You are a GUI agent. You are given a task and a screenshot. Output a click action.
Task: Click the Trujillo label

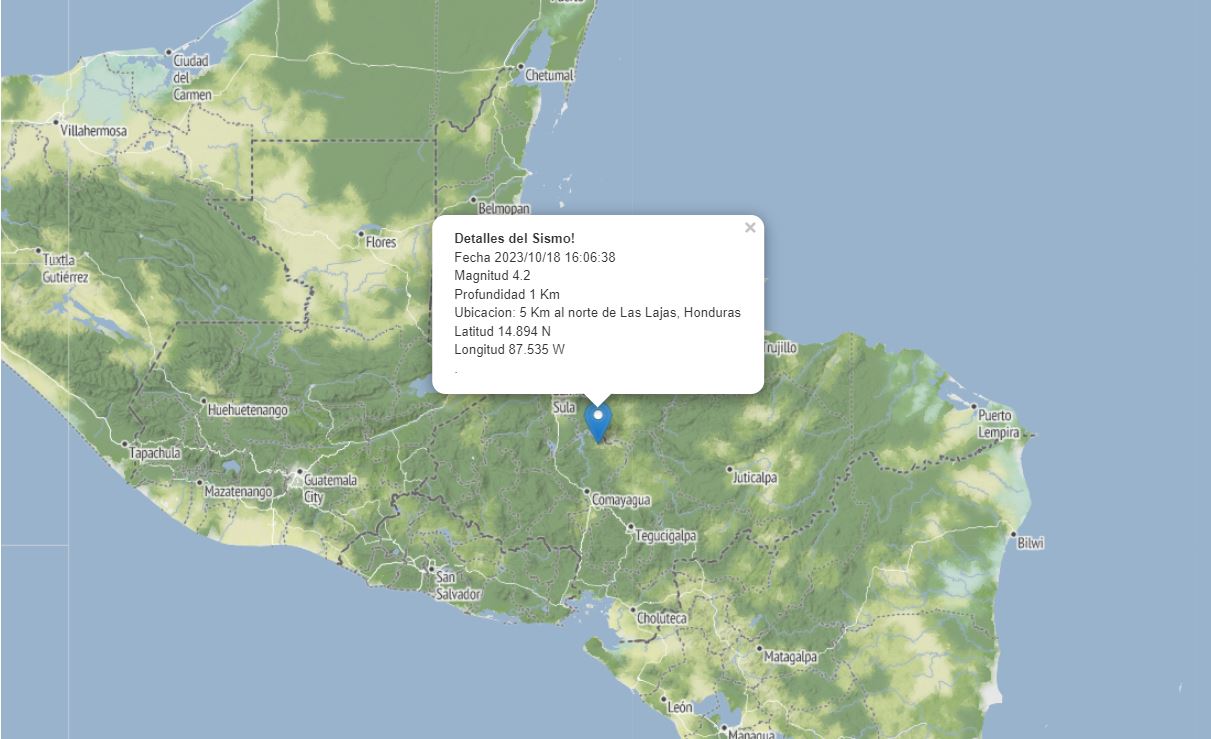(x=781, y=348)
